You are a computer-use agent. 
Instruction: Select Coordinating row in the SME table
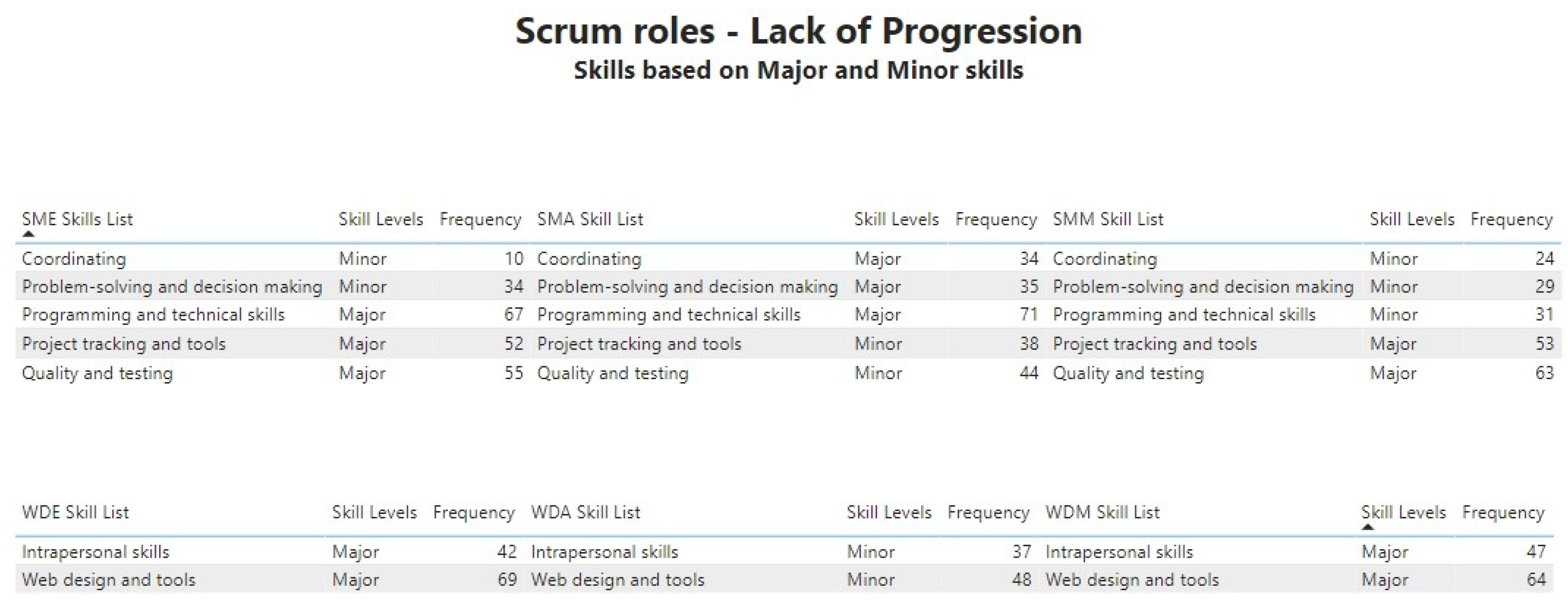[74, 259]
